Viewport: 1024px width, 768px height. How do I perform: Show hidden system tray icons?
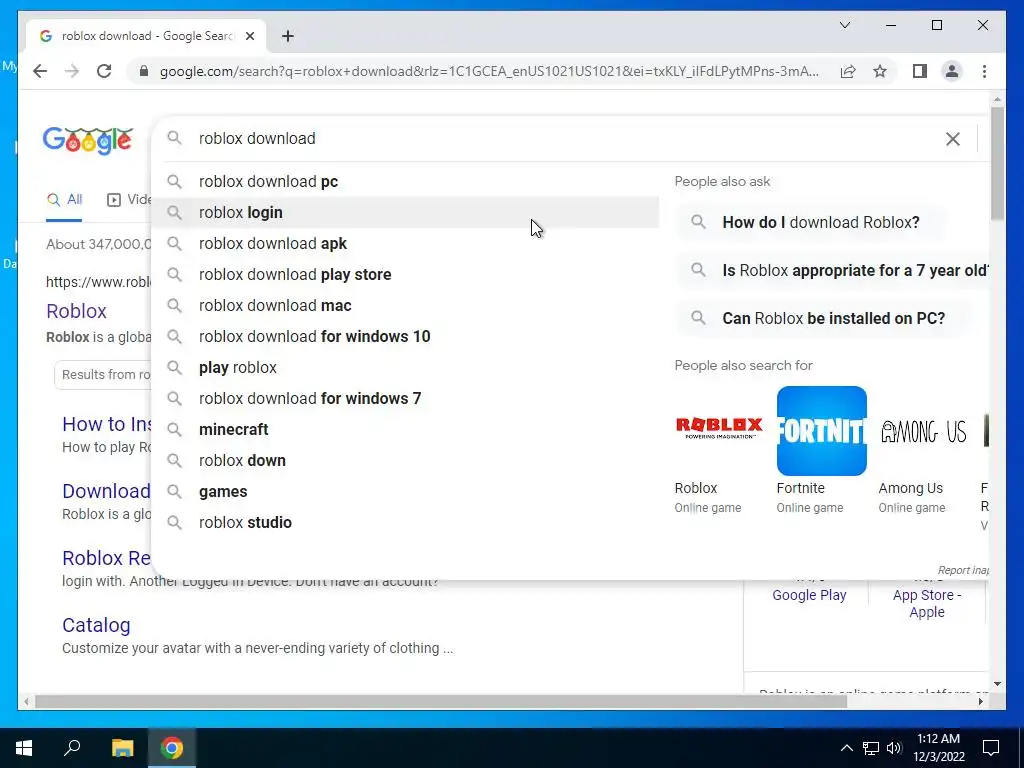(x=846, y=748)
